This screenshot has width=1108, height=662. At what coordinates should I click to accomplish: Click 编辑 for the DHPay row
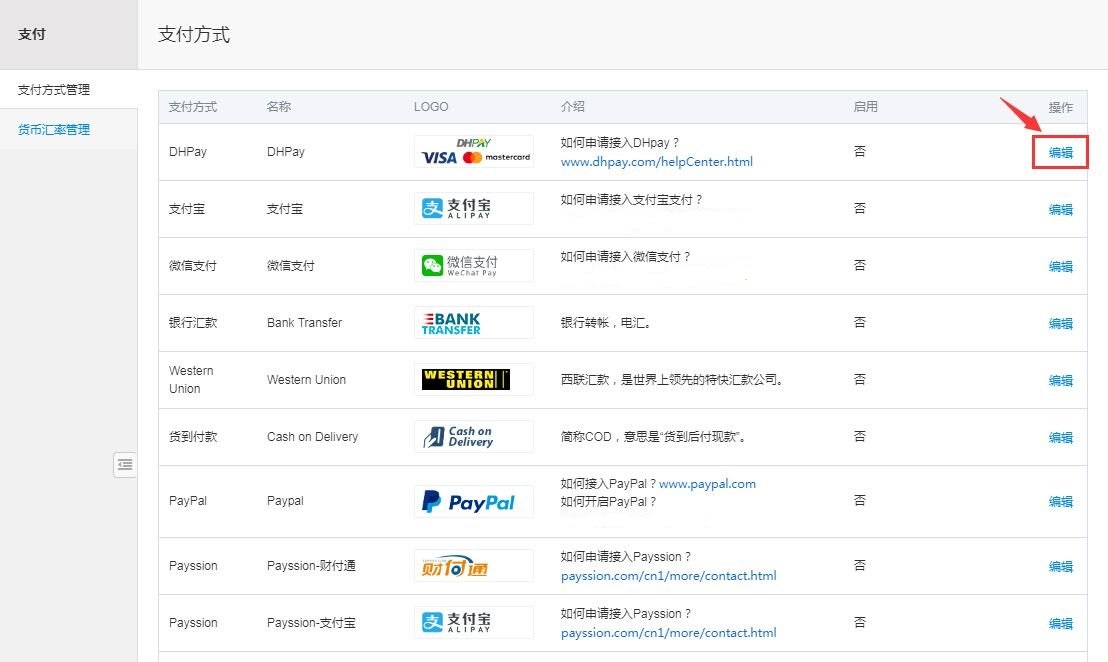pos(1060,153)
